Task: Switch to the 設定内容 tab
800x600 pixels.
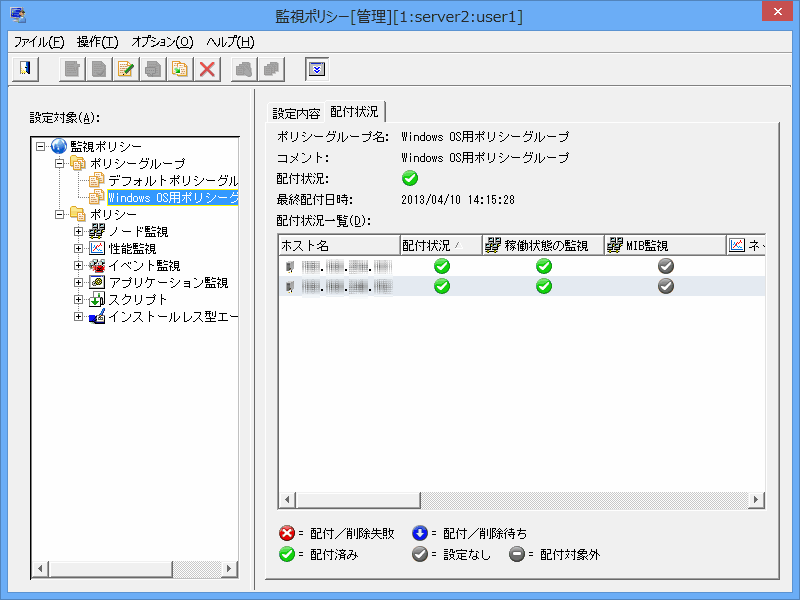Action: [x=296, y=113]
